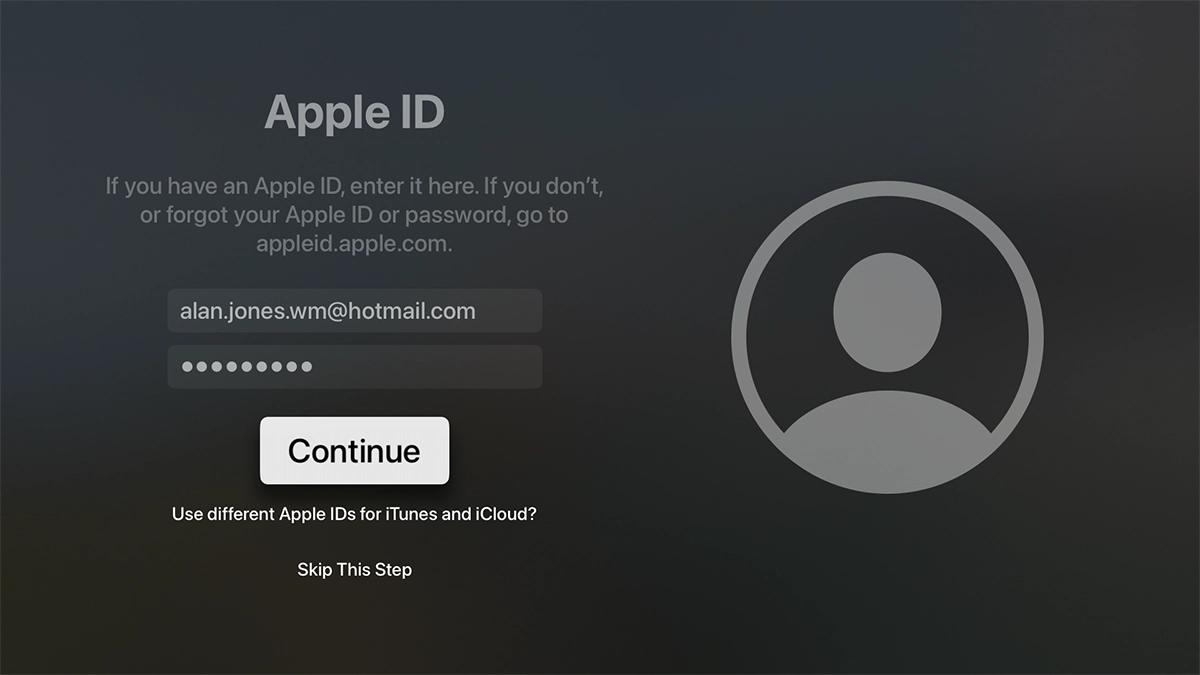Focus the Apple ID email field

(x=354, y=311)
